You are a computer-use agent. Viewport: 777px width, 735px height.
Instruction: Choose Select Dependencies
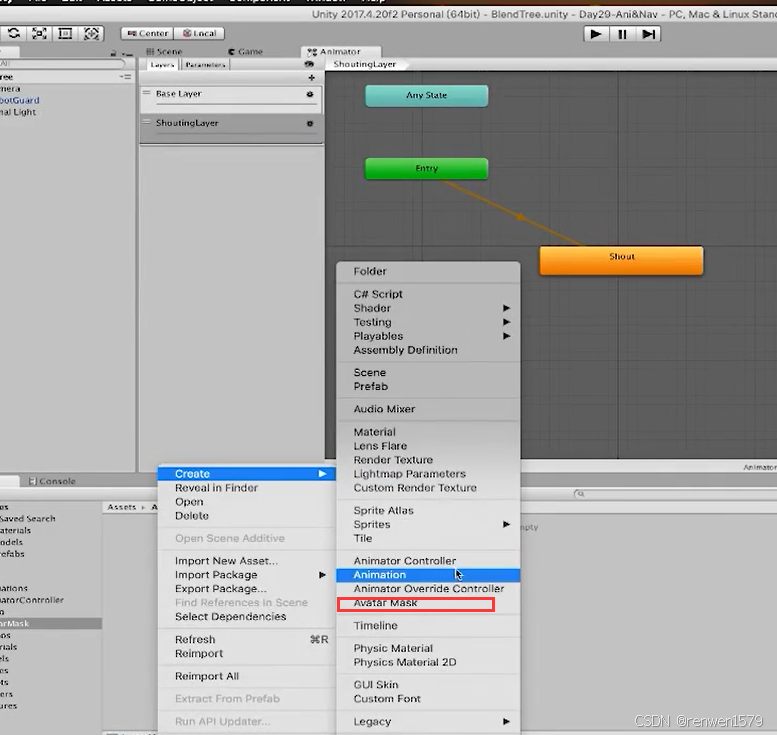[x=246, y=617]
